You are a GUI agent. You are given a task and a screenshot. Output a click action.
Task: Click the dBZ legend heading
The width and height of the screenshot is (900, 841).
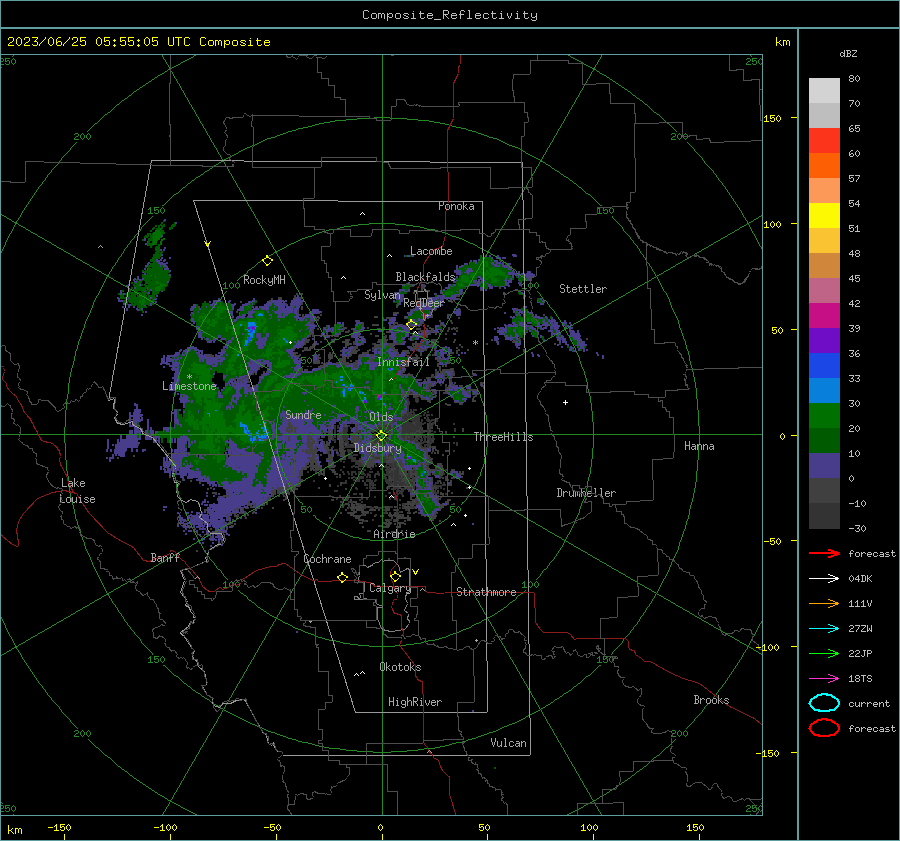point(848,54)
